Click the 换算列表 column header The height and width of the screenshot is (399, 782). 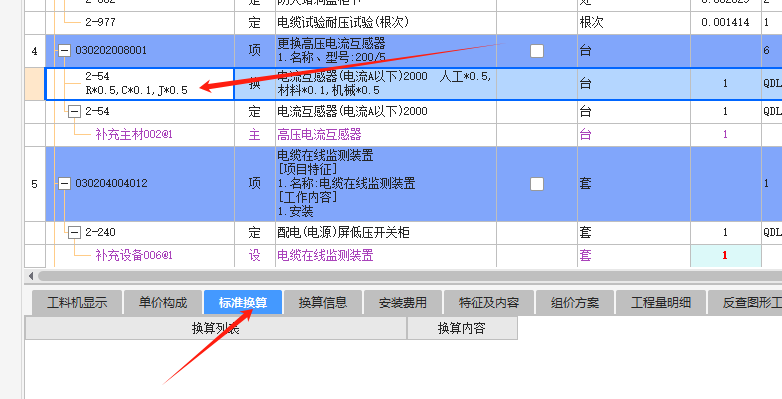(x=215, y=328)
